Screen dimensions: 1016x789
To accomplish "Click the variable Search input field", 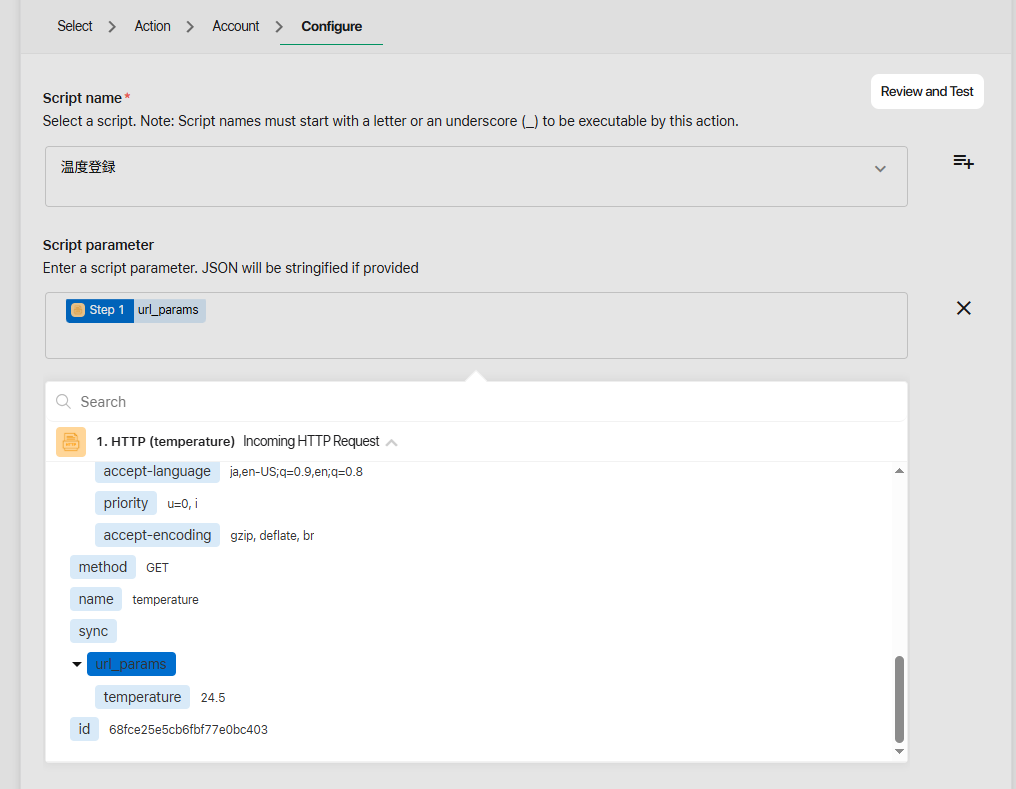I will (480, 401).
